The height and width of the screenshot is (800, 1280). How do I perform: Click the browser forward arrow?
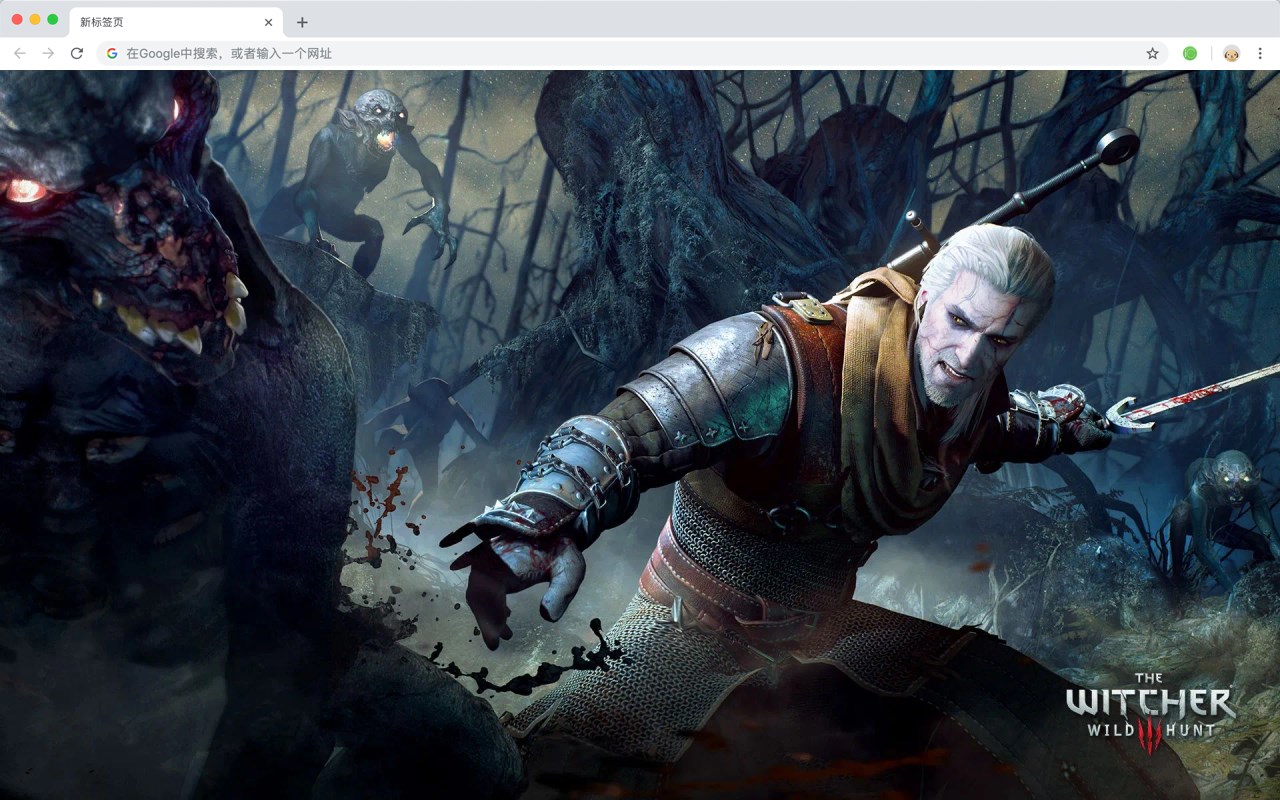coord(48,53)
